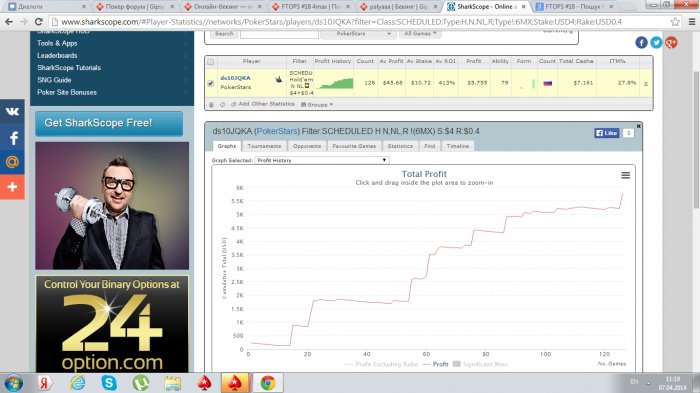Open the round Twitter icon at top right
The width and height of the screenshot is (700, 393).
[656, 42]
